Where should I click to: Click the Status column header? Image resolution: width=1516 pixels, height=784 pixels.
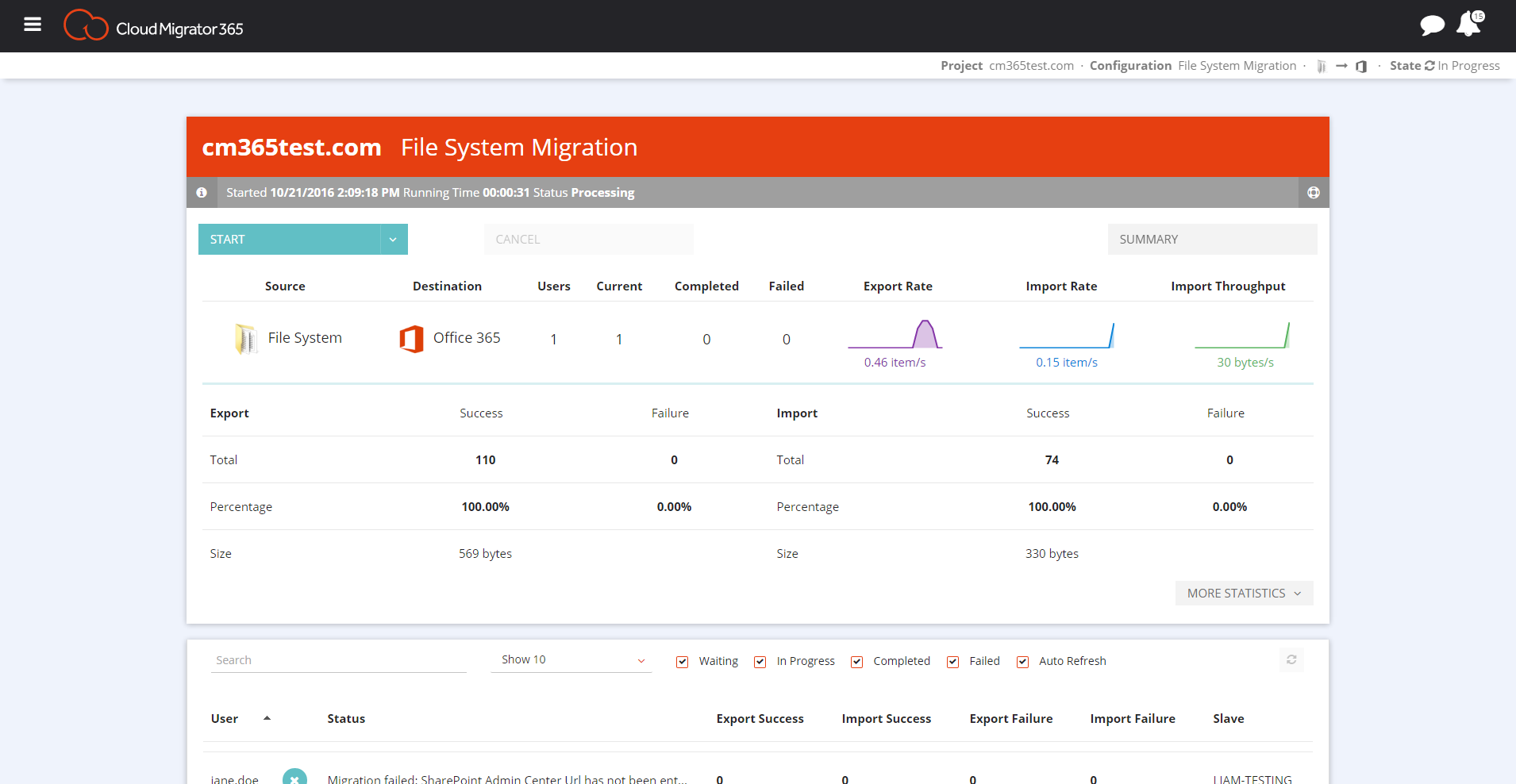346,719
